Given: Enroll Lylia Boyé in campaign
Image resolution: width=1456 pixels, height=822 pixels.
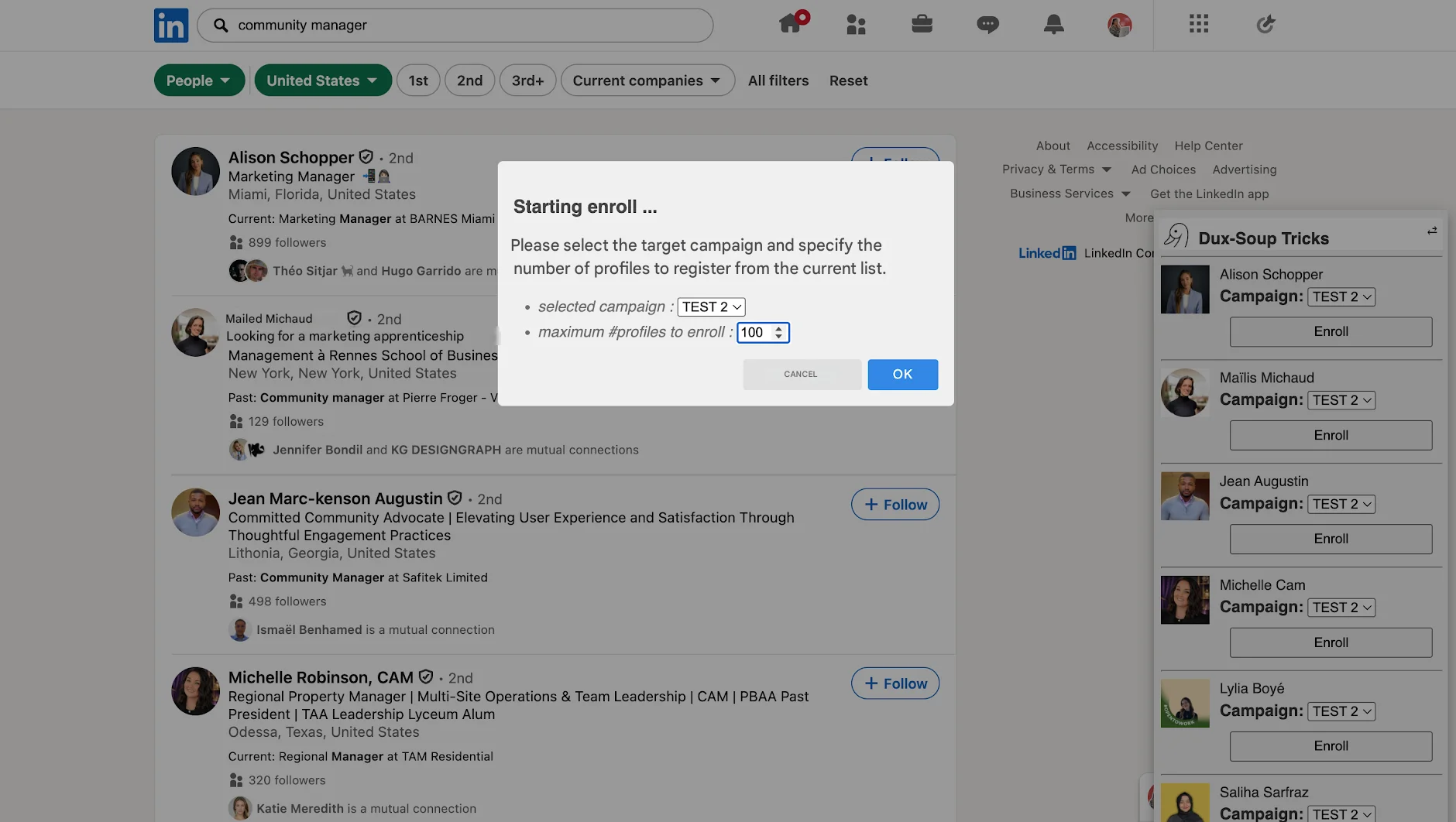Looking at the screenshot, I should pyautogui.click(x=1331, y=746).
